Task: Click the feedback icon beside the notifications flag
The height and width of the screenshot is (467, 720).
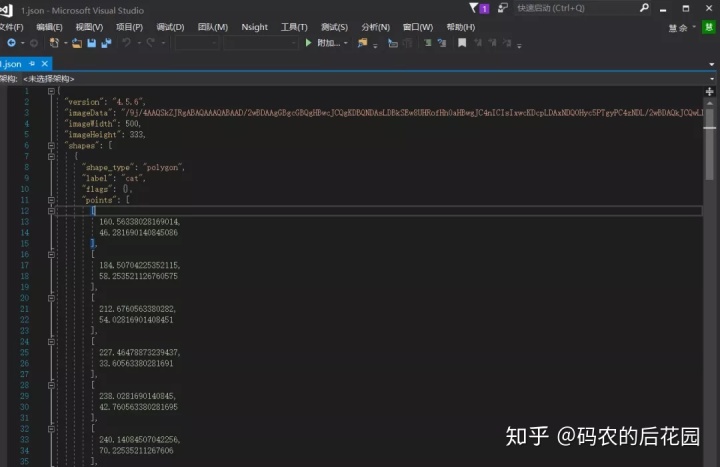Action: pos(503,8)
